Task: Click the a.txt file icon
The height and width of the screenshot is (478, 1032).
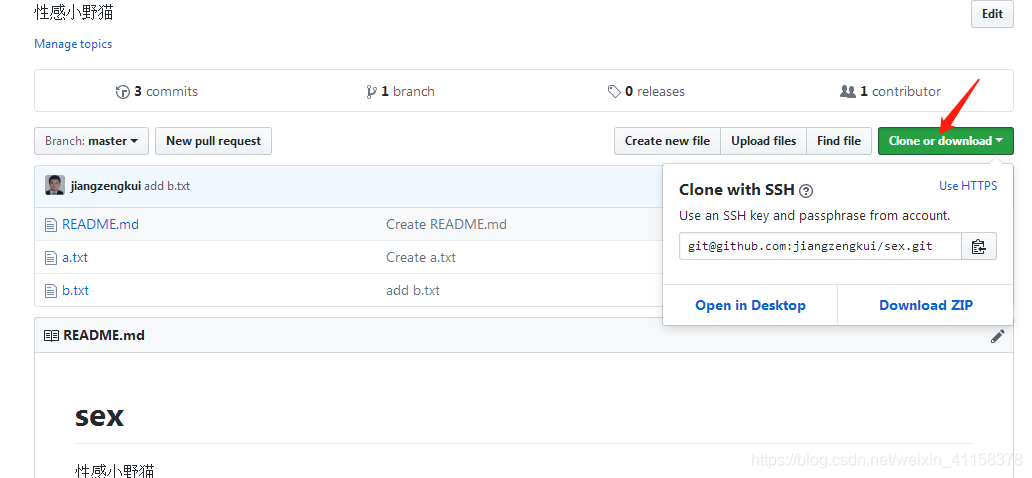Action: tap(51, 258)
